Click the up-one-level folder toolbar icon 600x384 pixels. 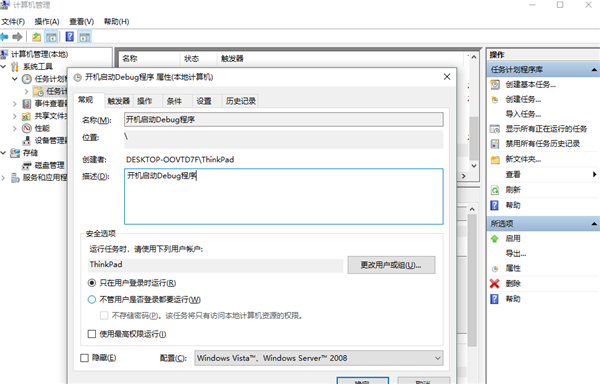pos(36,37)
